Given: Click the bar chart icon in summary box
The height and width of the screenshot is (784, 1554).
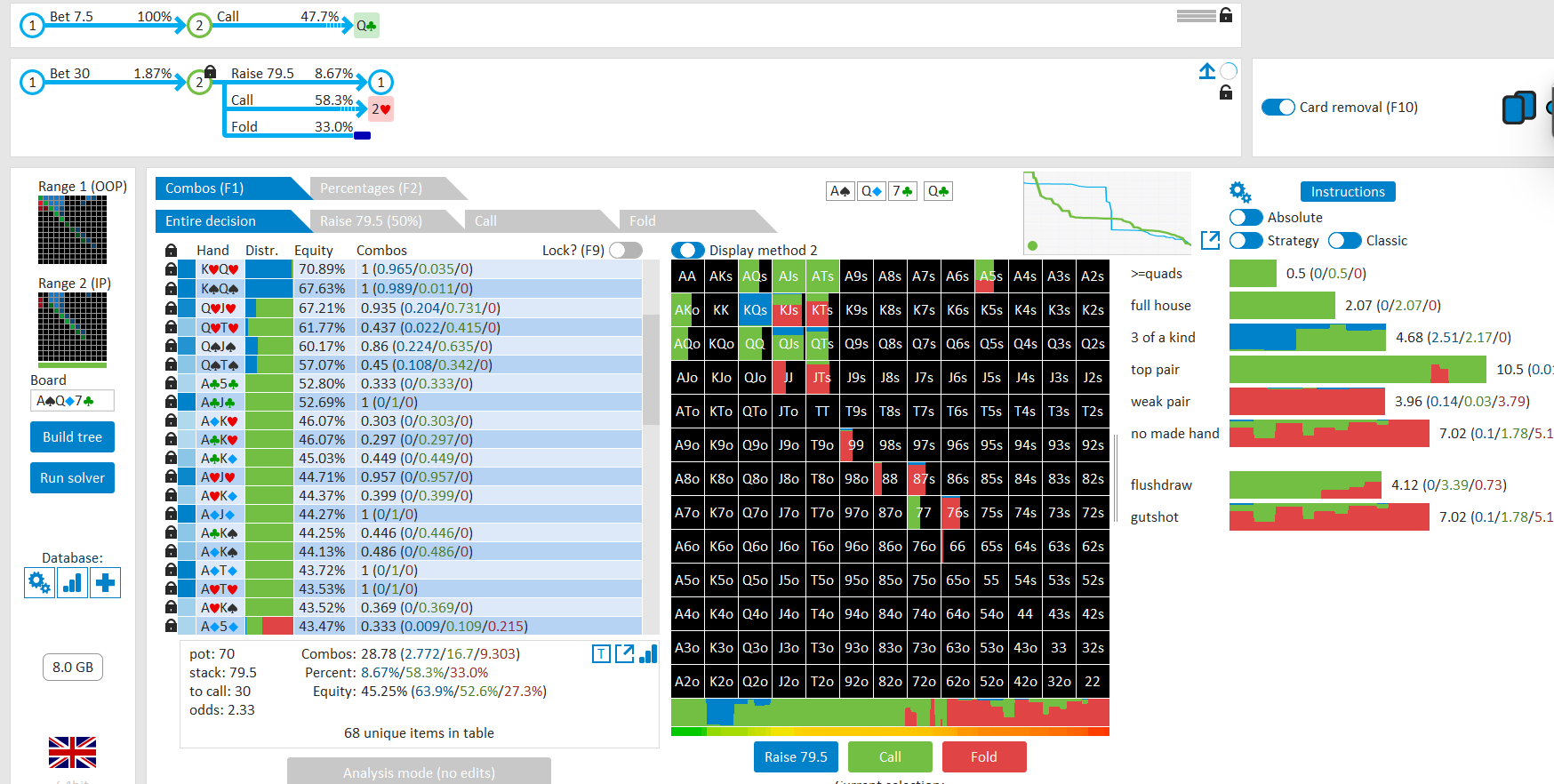Looking at the screenshot, I should click(x=648, y=654).
